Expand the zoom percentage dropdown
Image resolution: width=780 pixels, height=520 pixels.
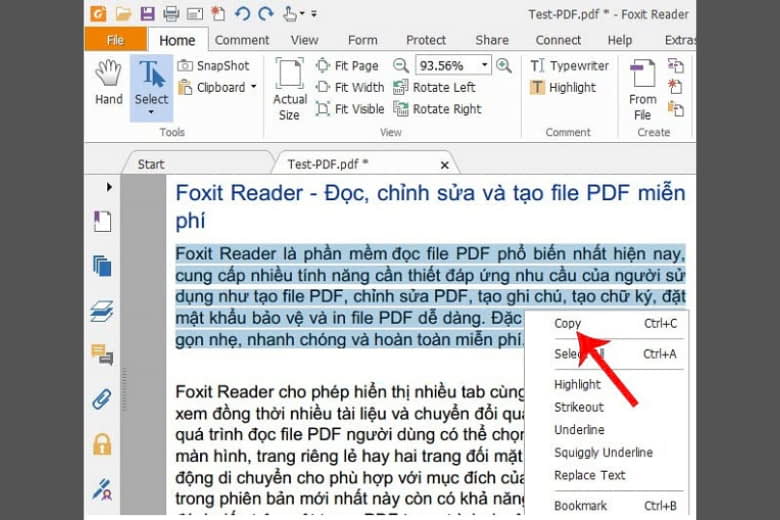pyautogui.click(x=484, y=65)
